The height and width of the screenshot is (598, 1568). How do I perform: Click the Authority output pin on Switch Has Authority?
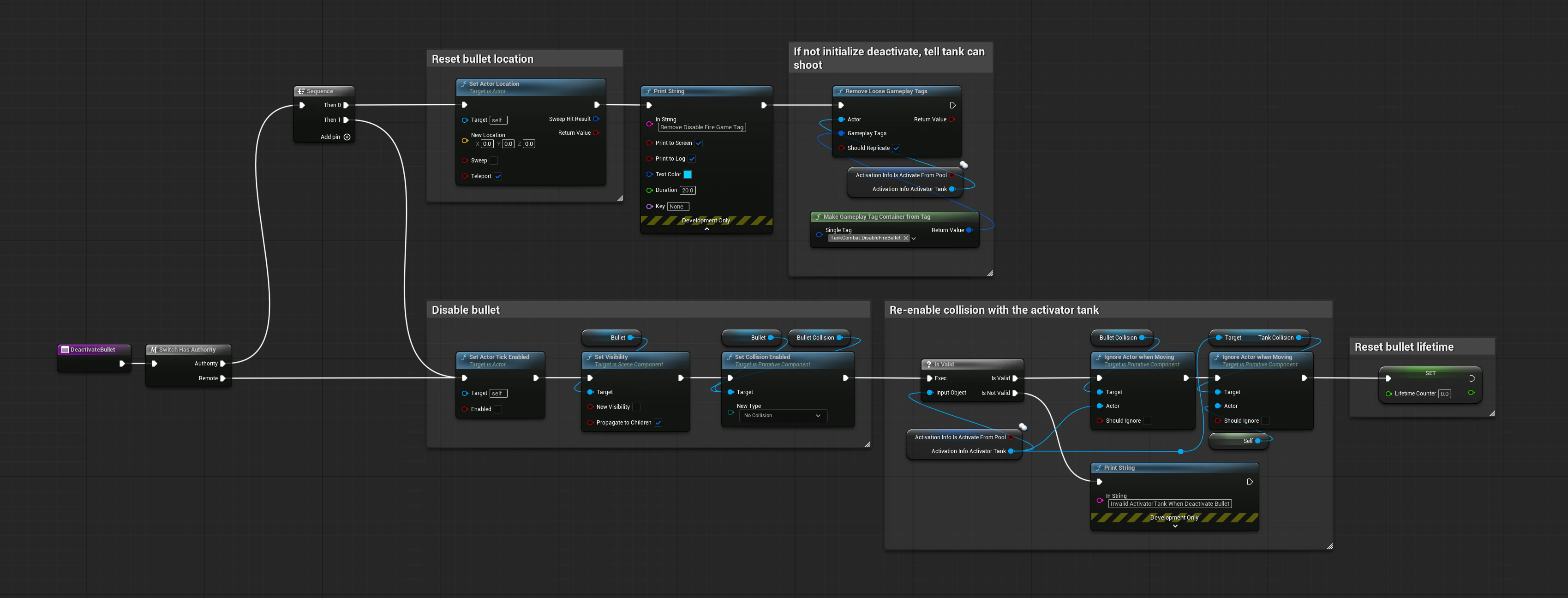pyautogui.click(x=223, y=364)
